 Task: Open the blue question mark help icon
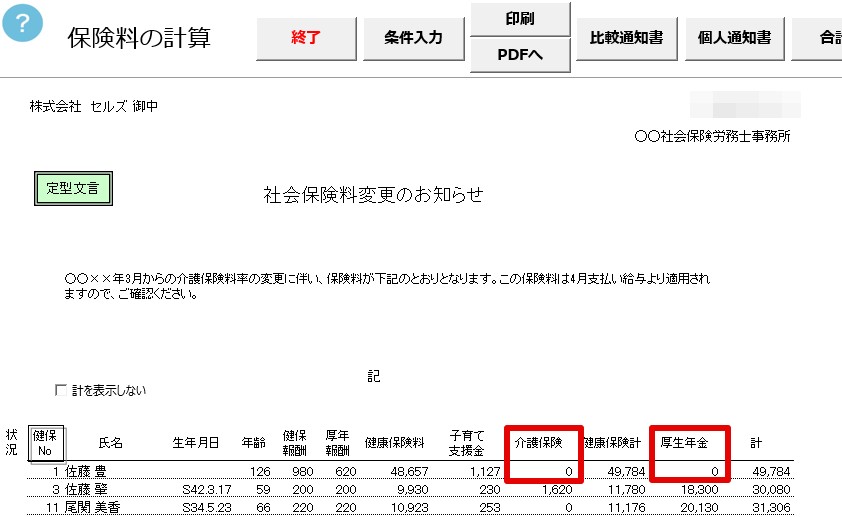point(22,23)
